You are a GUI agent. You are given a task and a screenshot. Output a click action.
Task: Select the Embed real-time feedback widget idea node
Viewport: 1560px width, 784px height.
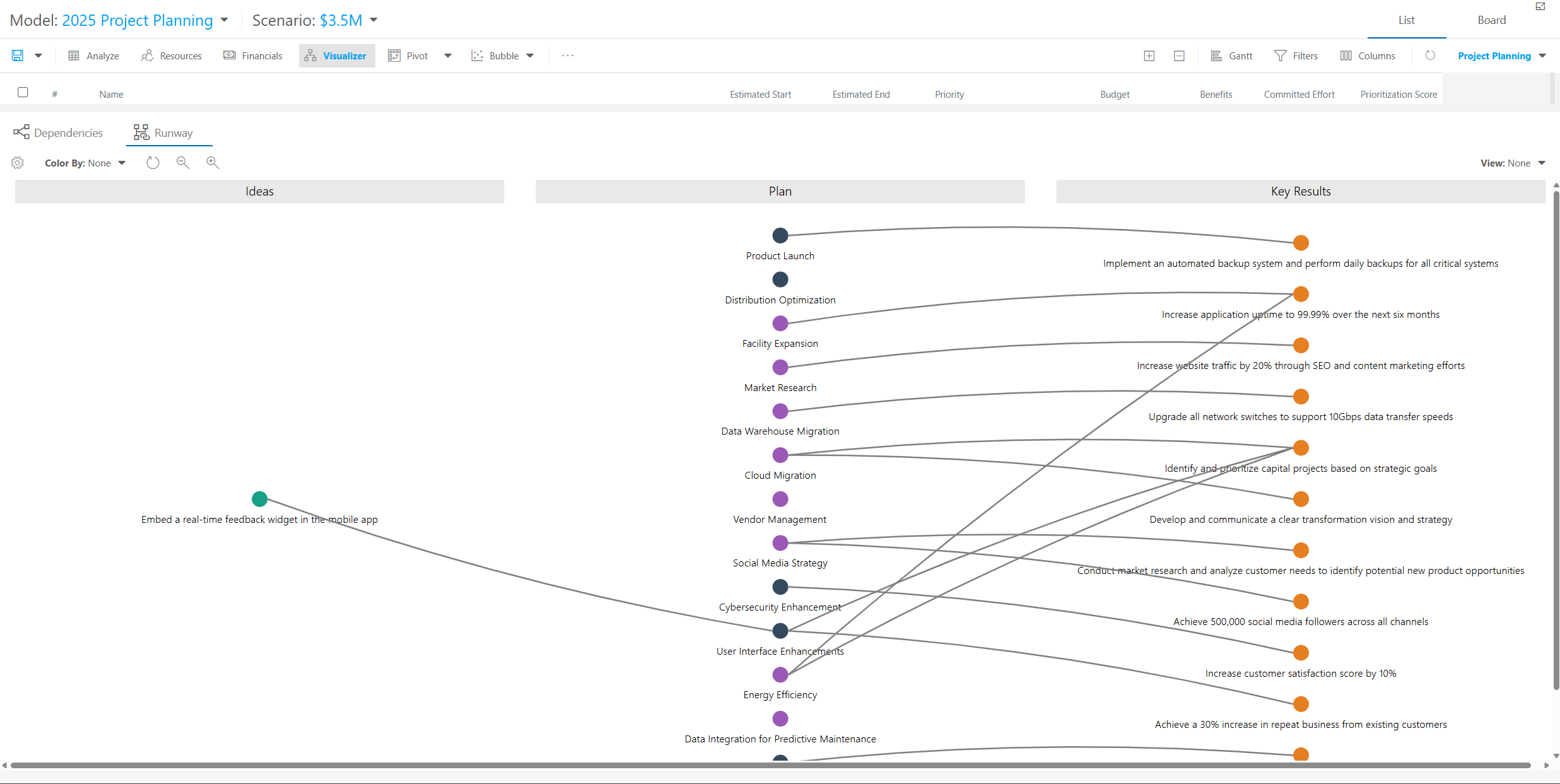click(259, 499)
